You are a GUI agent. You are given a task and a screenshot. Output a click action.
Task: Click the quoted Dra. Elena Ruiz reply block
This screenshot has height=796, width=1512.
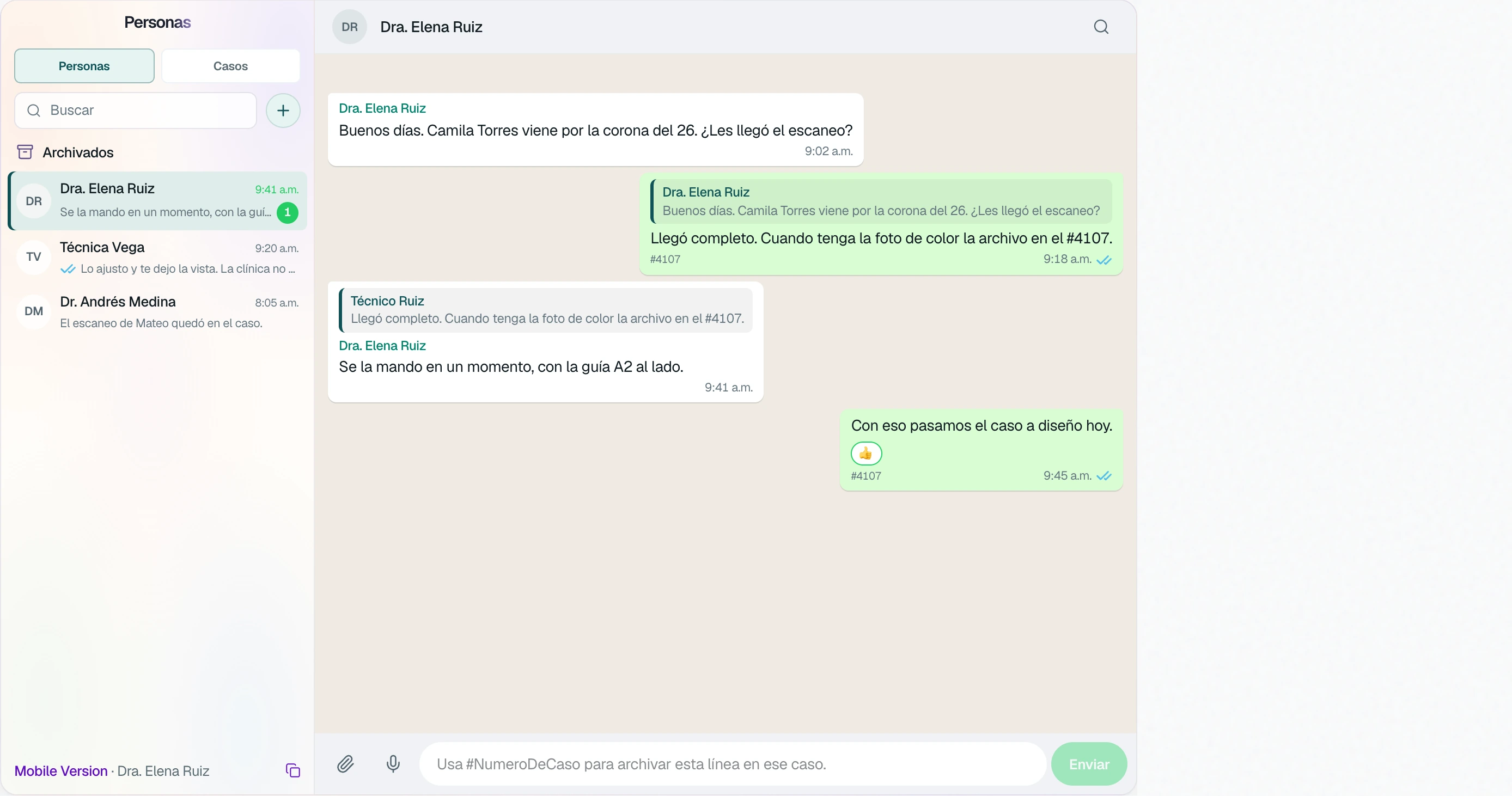(x=881, y=201)
